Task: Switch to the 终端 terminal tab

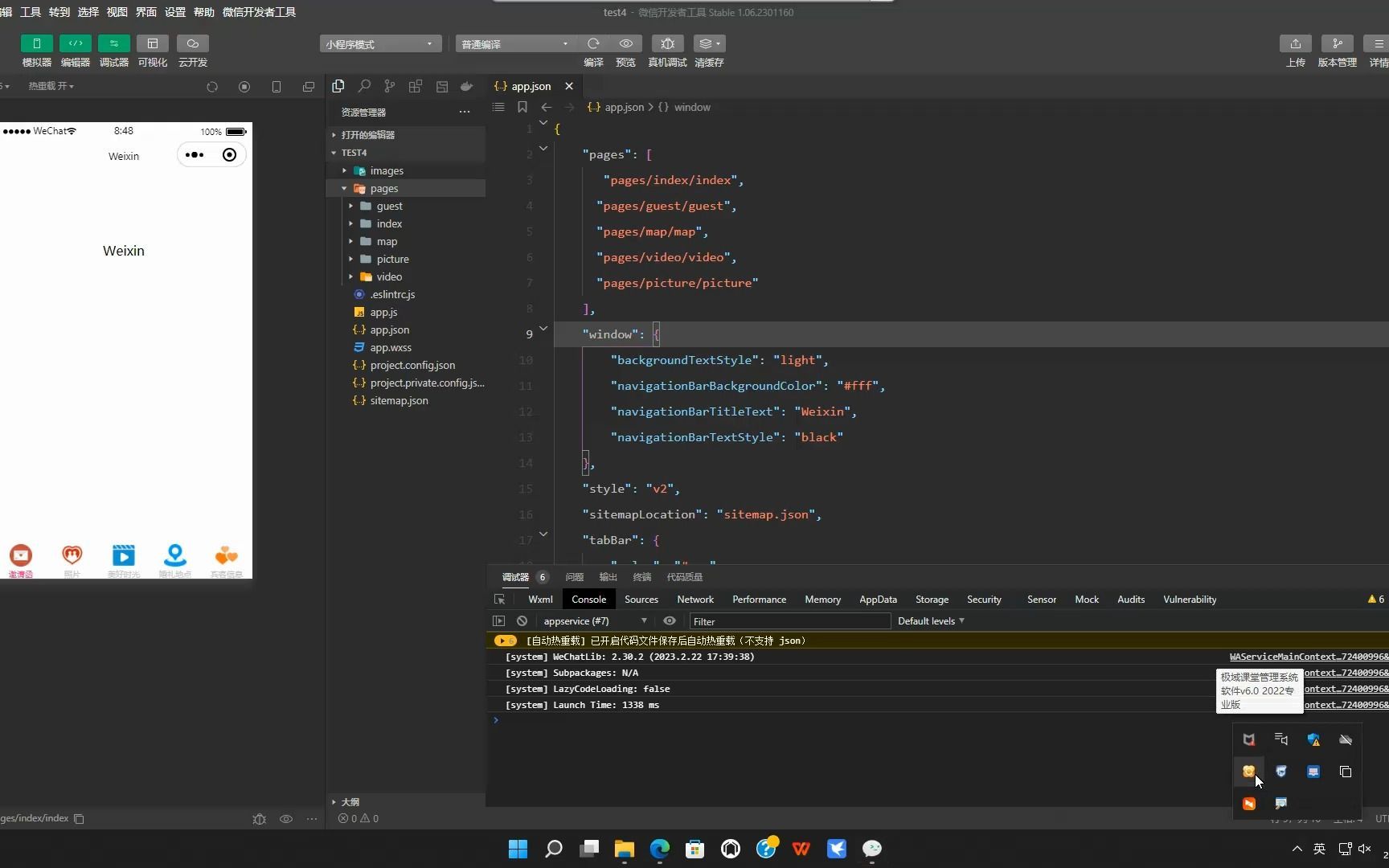Action: [641, 577]
